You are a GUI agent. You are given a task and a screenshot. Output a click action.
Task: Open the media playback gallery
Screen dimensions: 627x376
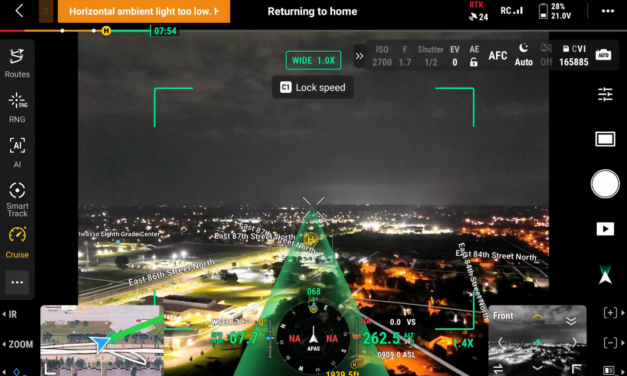pyautogui.click(x=605, y=229)
